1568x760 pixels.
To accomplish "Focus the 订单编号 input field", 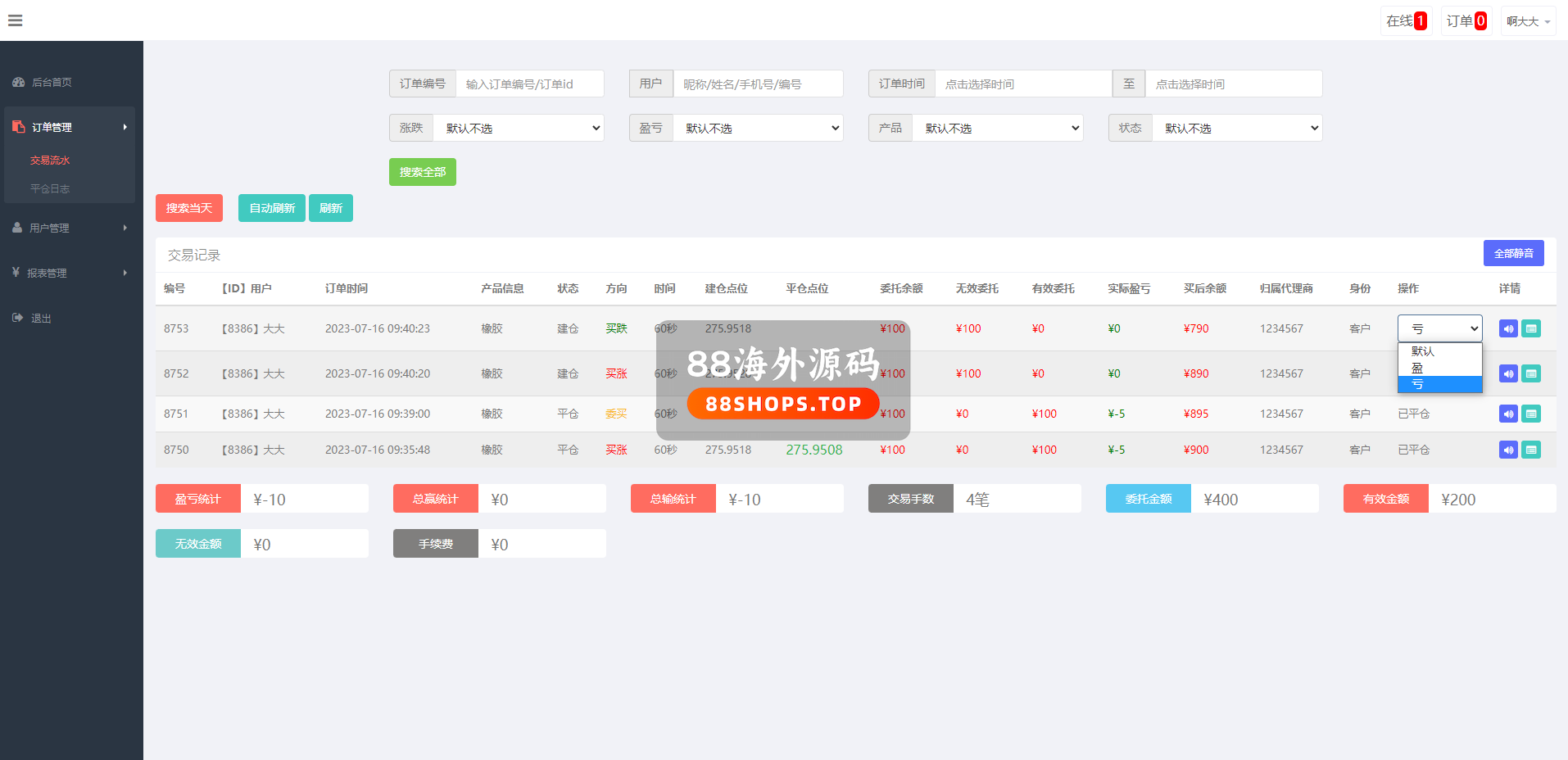I will (x=529, y=84).
